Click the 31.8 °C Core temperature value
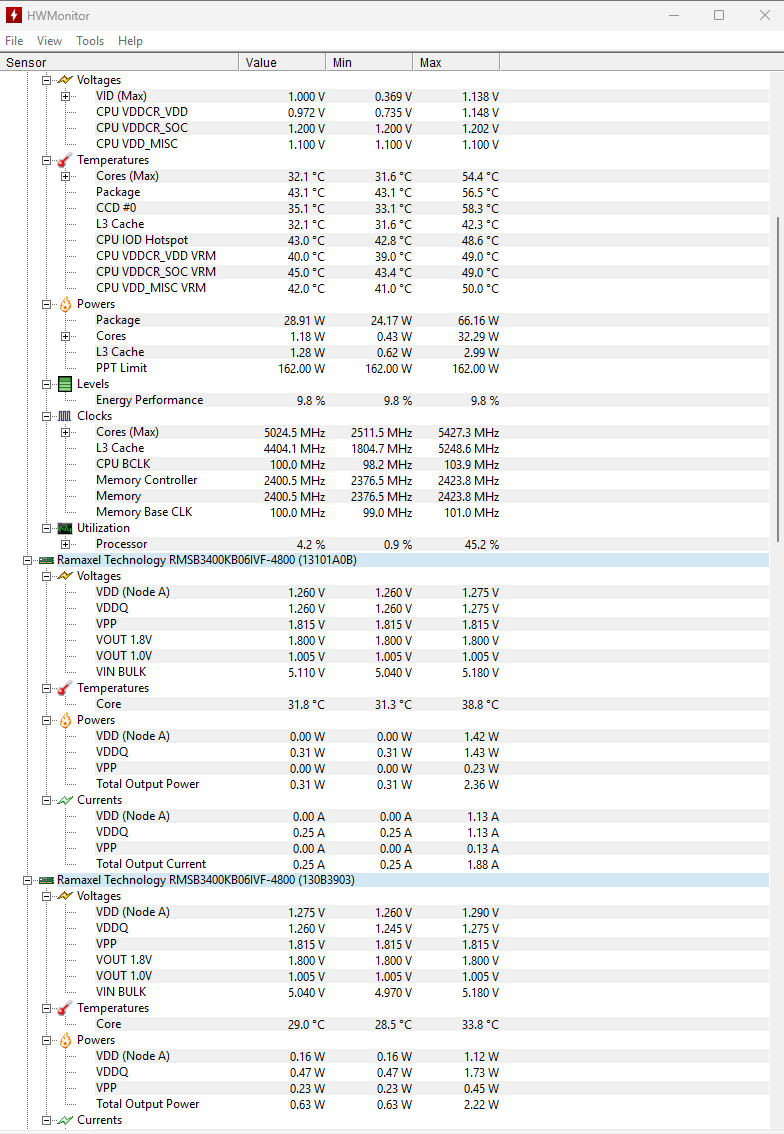Image resolution: width=784 pixels, height=1134 pixels. click(306, 704)
